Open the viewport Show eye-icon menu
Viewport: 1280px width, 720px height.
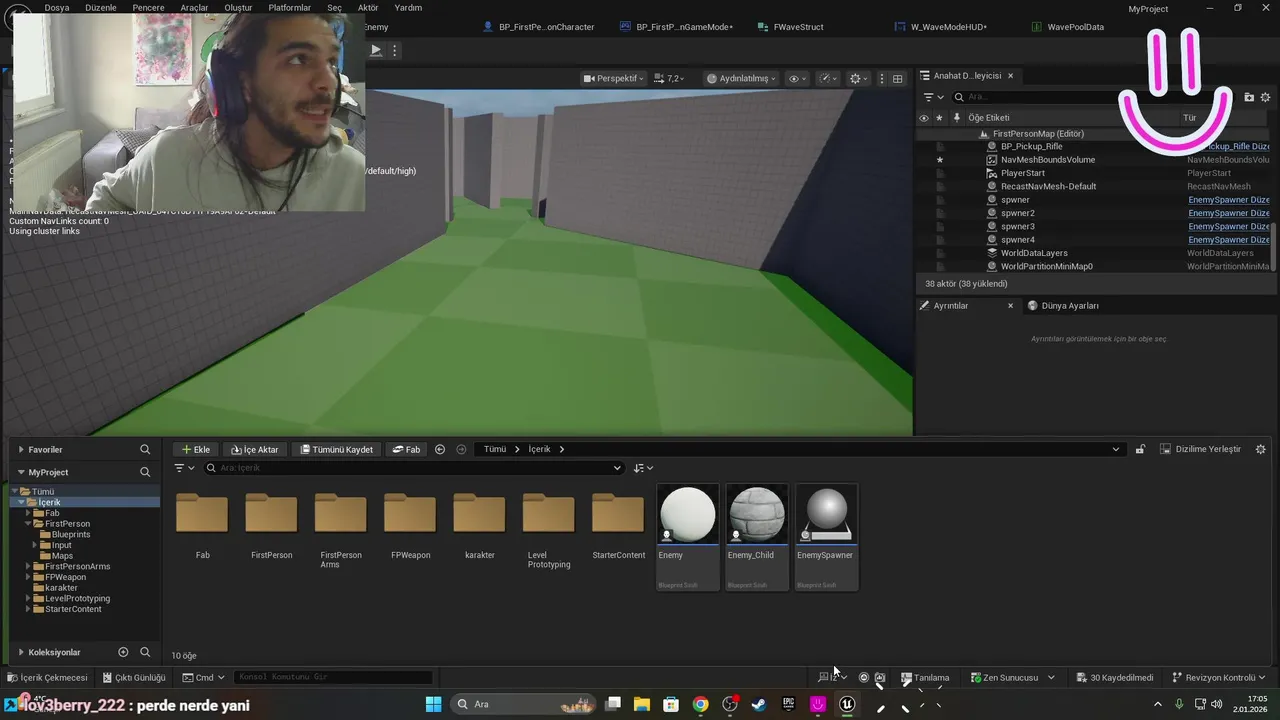coord(797,78)
